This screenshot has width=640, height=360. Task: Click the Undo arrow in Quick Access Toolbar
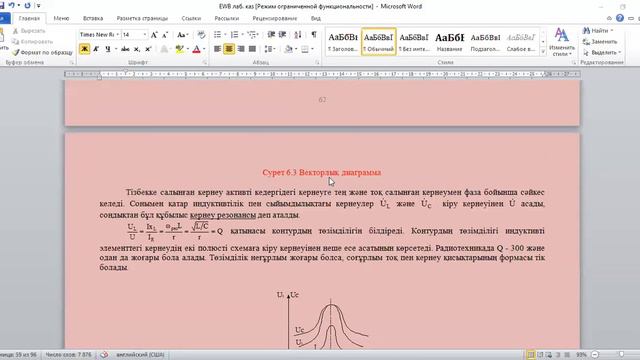(12, 5)
